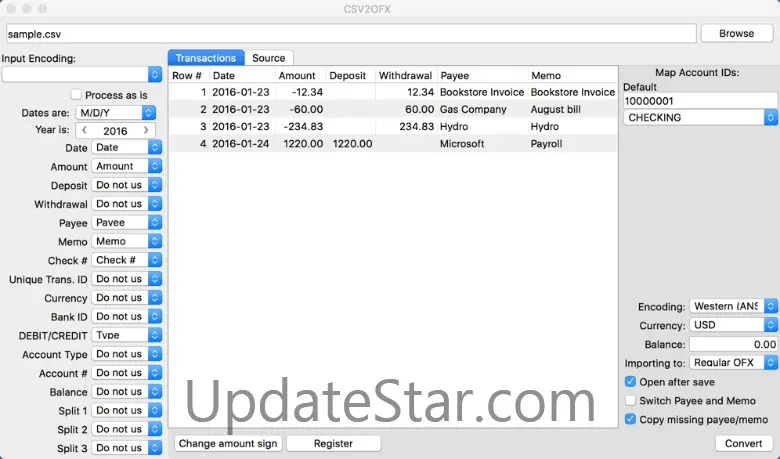Open the Account Type mapping dropdown
Viewport: 780px width, 459px height.
click(x=127, y=354)
